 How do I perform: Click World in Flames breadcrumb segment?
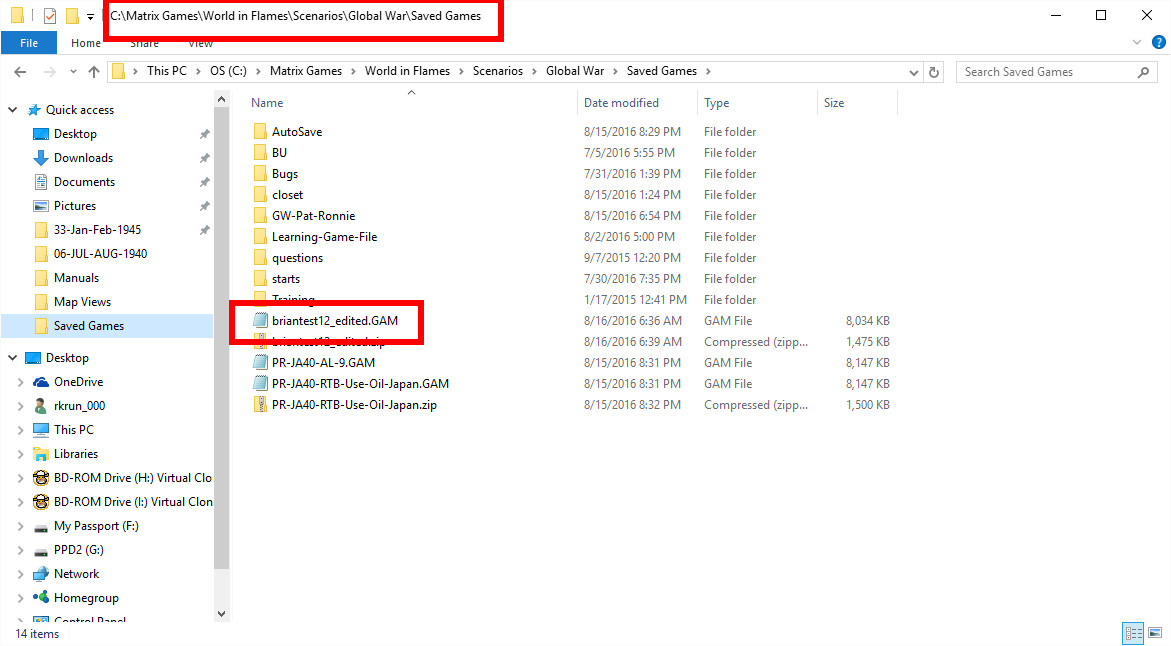pyautogui.click(x=407, y=71)
